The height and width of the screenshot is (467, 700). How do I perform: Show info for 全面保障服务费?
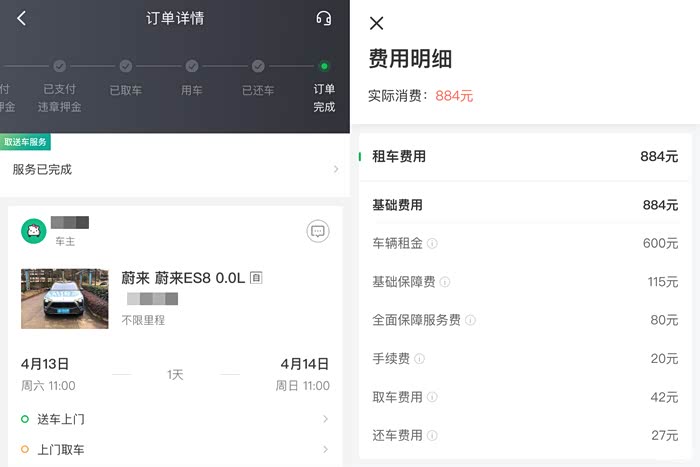coord(470,320)
